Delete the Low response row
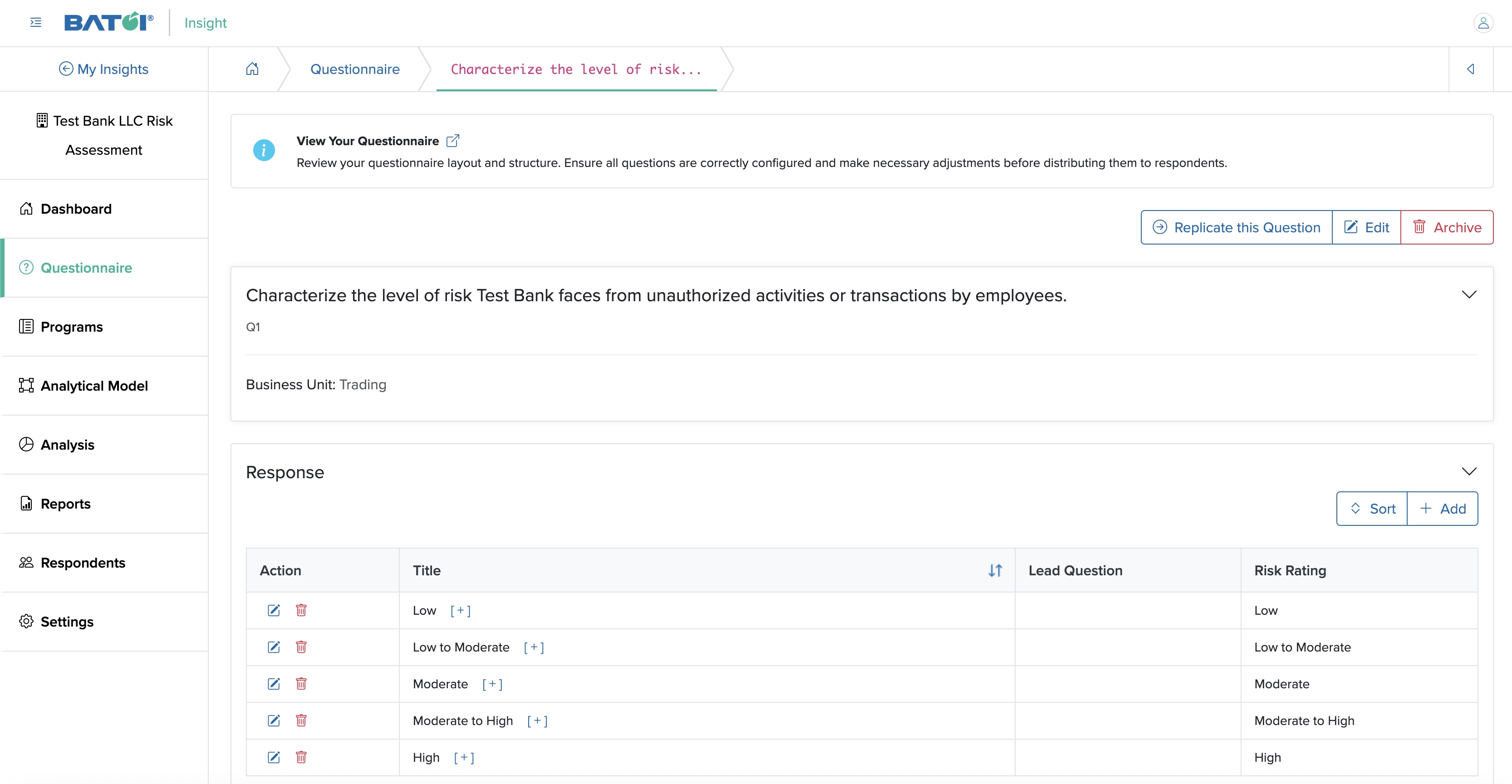Viewport: 1512px width, 784px height. tap(301, 610)
